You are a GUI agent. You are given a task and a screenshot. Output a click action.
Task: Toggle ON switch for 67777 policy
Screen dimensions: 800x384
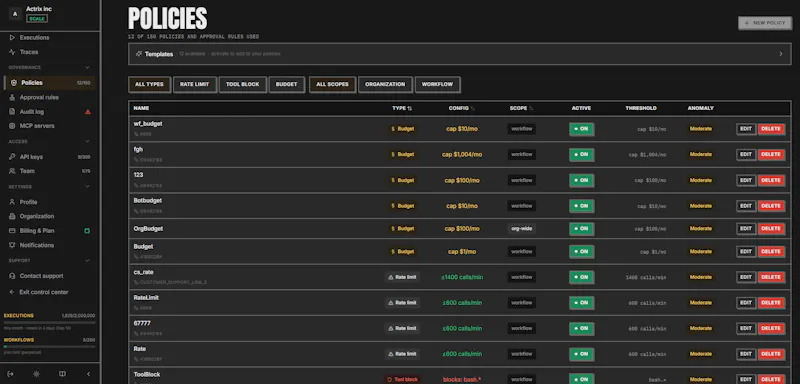(x=581, y=328)
